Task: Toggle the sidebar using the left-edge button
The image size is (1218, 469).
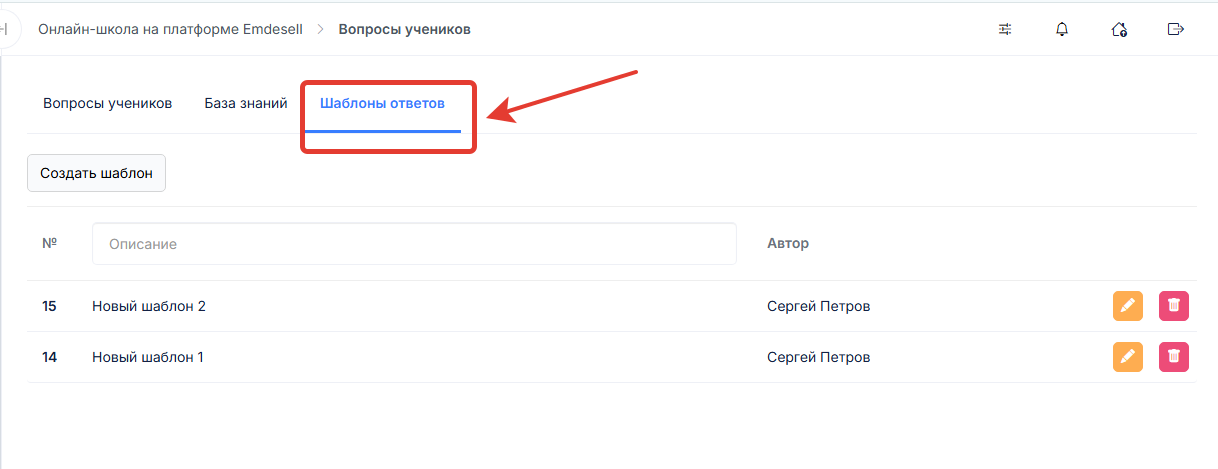Action: coord(5,30)
